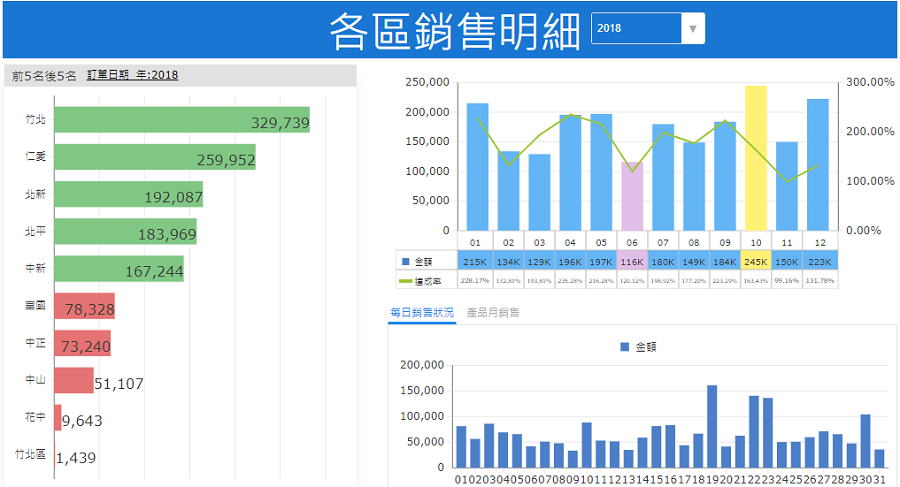900x487 pixels.
Task: Select the 北平 bar showing 183,969
Action: click(126, 231)
